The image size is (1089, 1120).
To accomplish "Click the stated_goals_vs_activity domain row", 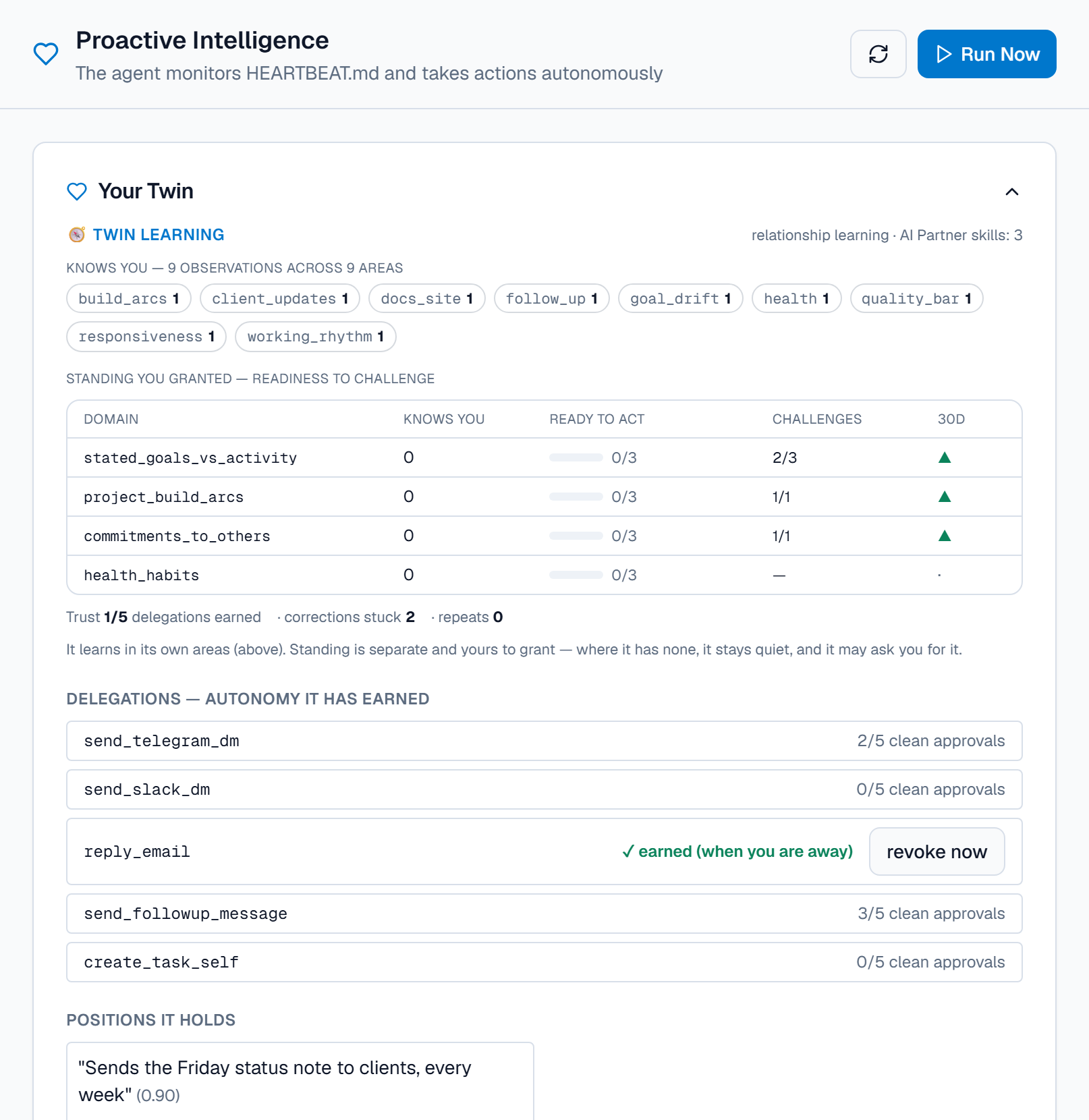I will pyautogui.click(x=544, y=457).
